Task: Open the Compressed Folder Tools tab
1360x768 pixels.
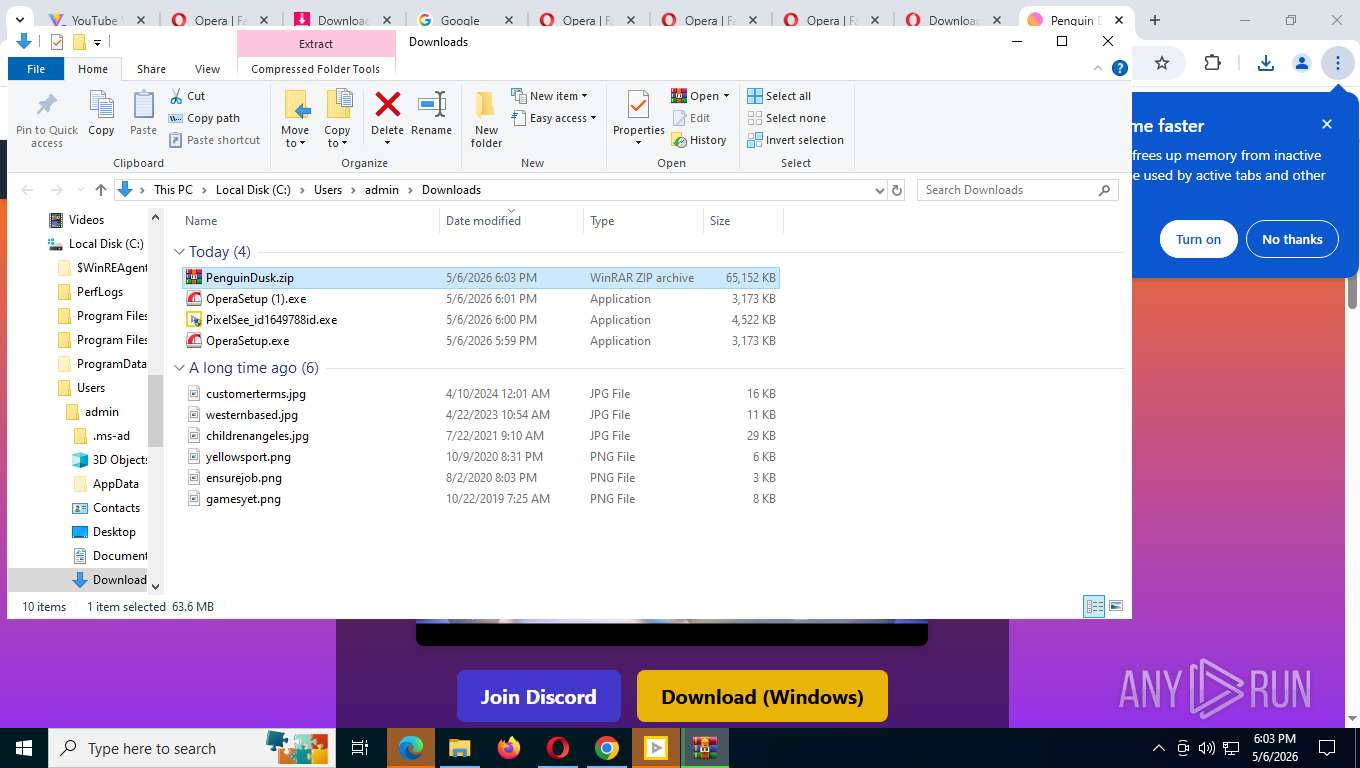Action: (x=316, y=69)
